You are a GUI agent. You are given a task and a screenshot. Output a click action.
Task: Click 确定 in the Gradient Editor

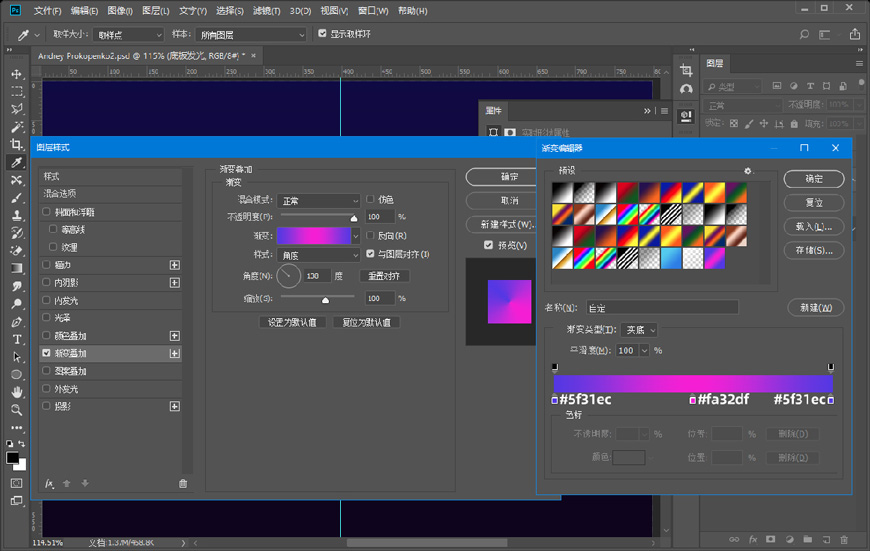point(814,179)
